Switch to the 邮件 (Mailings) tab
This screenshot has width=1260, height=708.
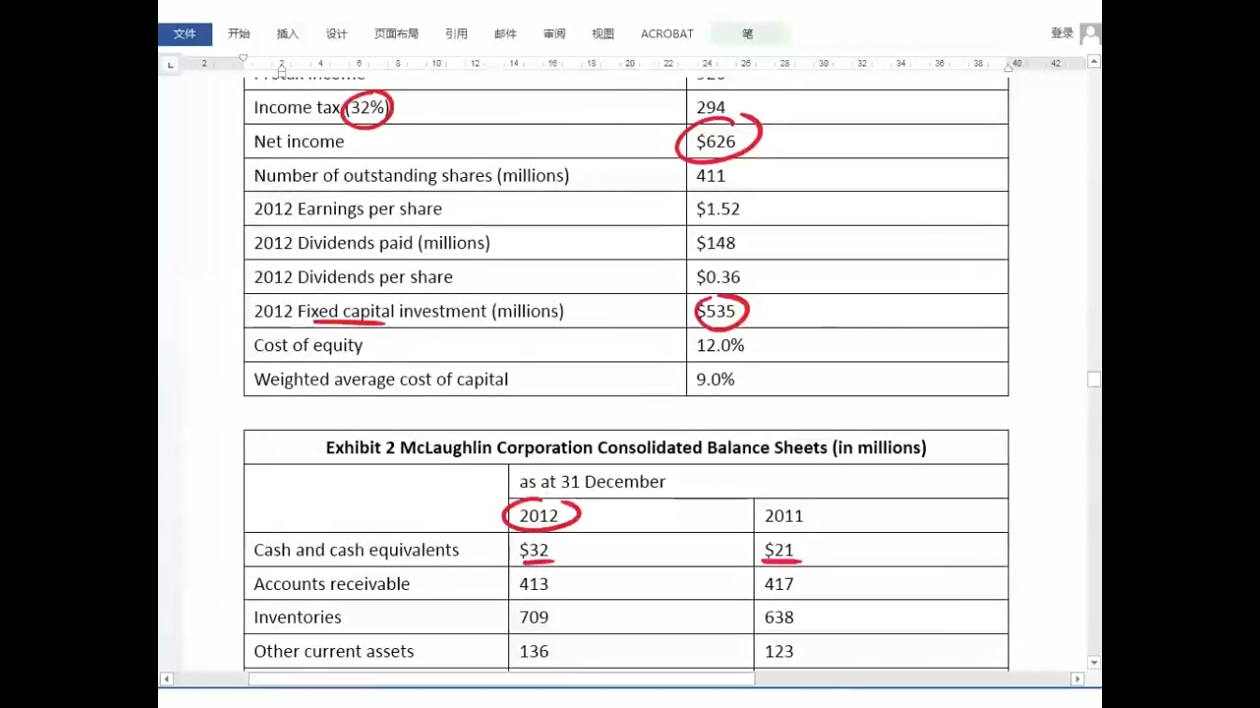505,34
